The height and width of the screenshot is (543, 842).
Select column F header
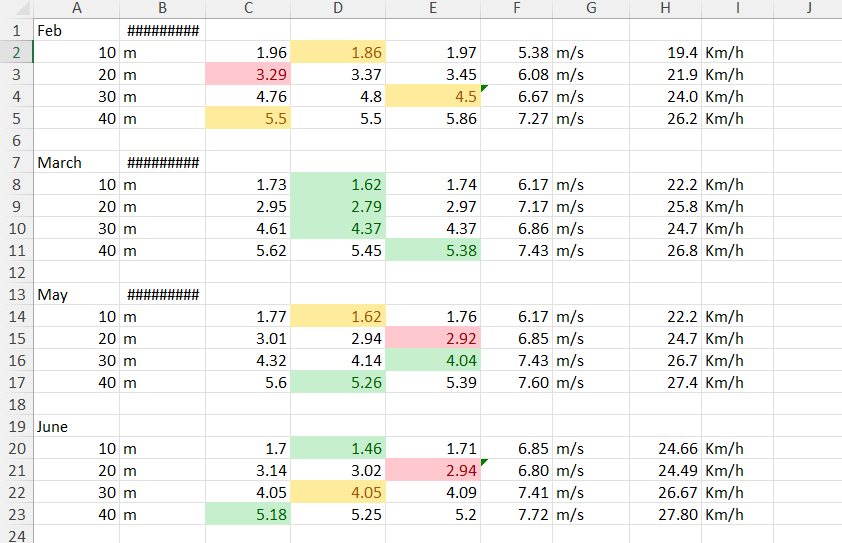517,8
